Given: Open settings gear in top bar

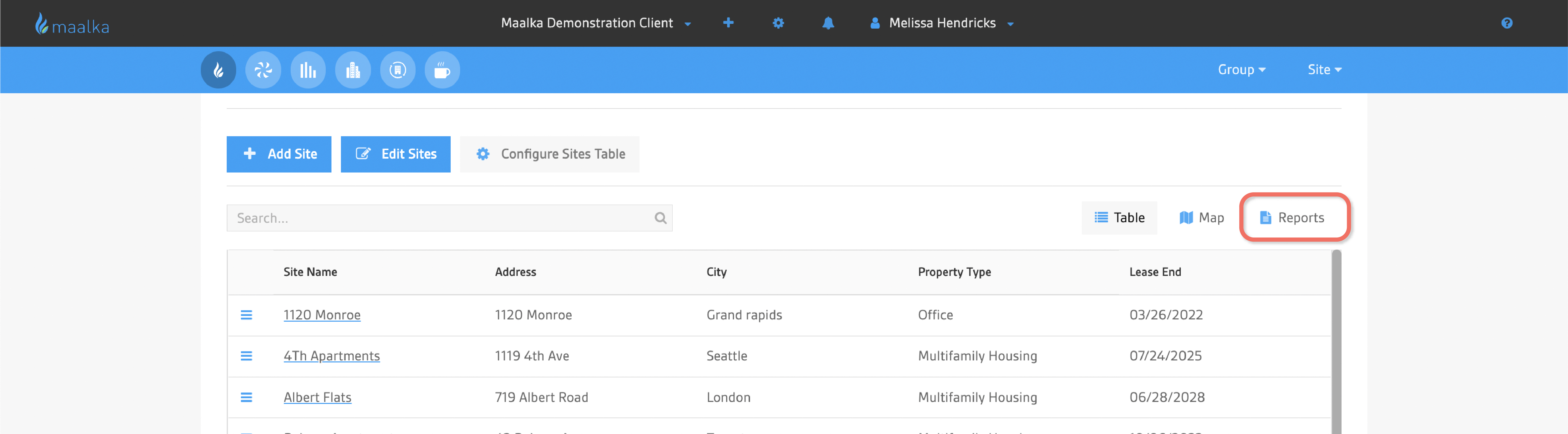Looking at the screenshot, I should [778, 23].
